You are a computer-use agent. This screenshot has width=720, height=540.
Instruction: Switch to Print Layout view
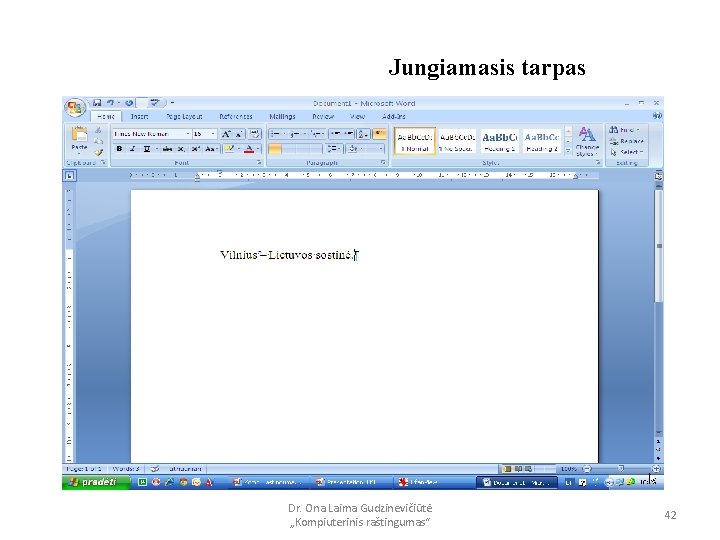(x=507, y=469)
